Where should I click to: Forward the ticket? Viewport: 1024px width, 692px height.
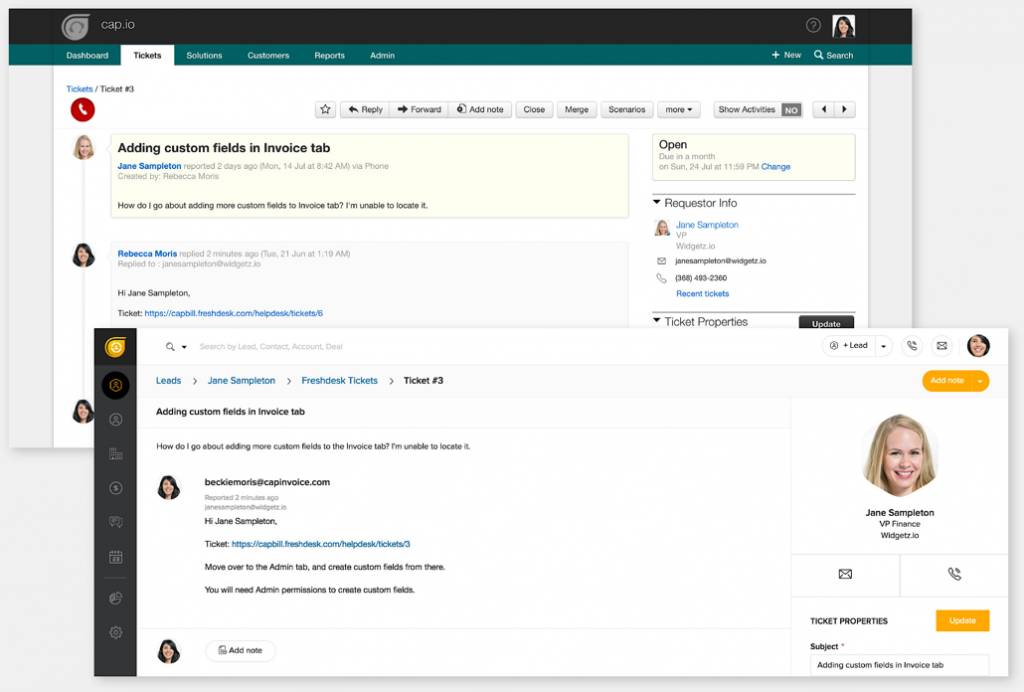419,110
